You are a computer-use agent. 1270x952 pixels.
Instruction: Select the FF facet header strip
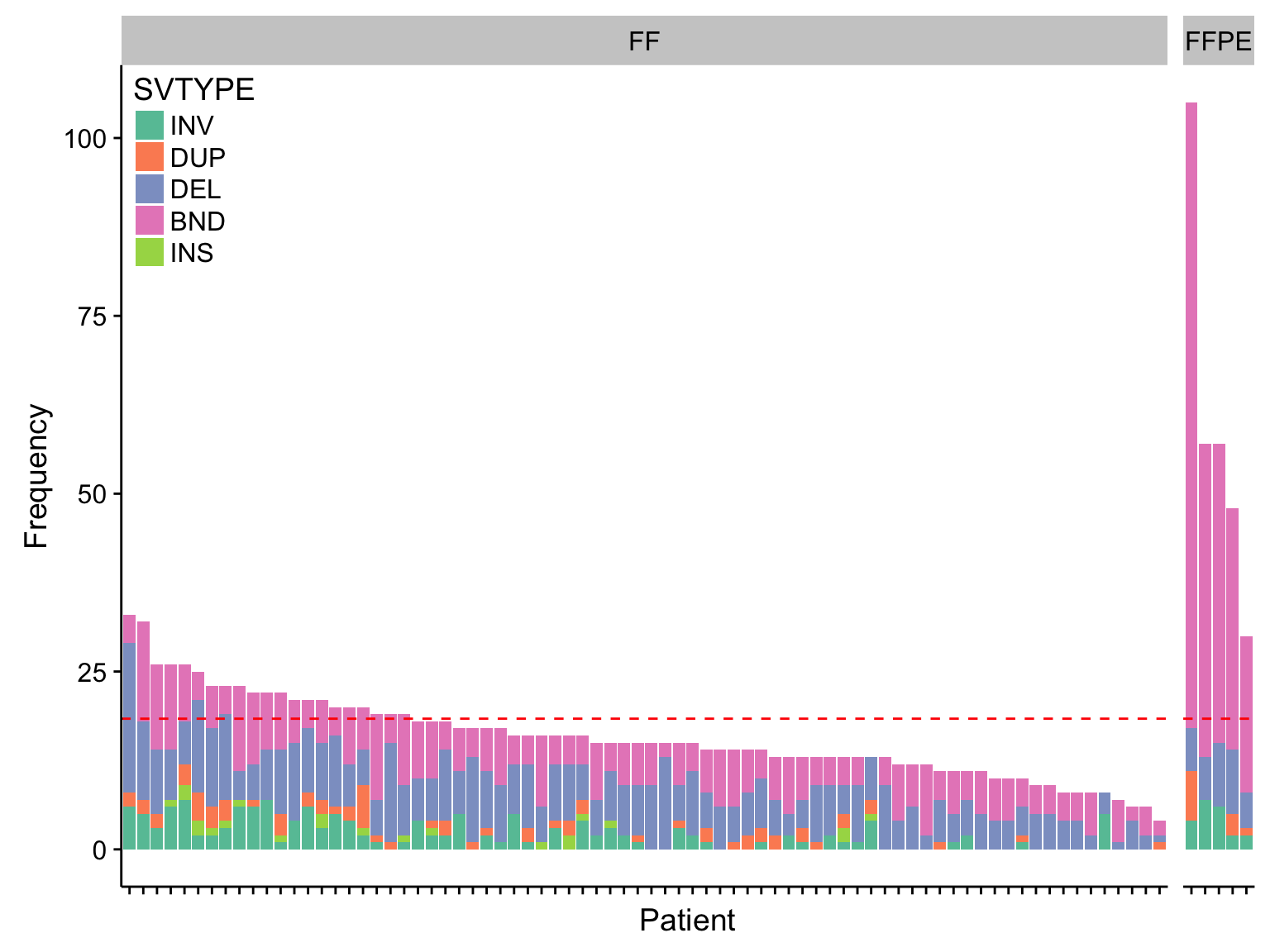[x=644, y=40]
